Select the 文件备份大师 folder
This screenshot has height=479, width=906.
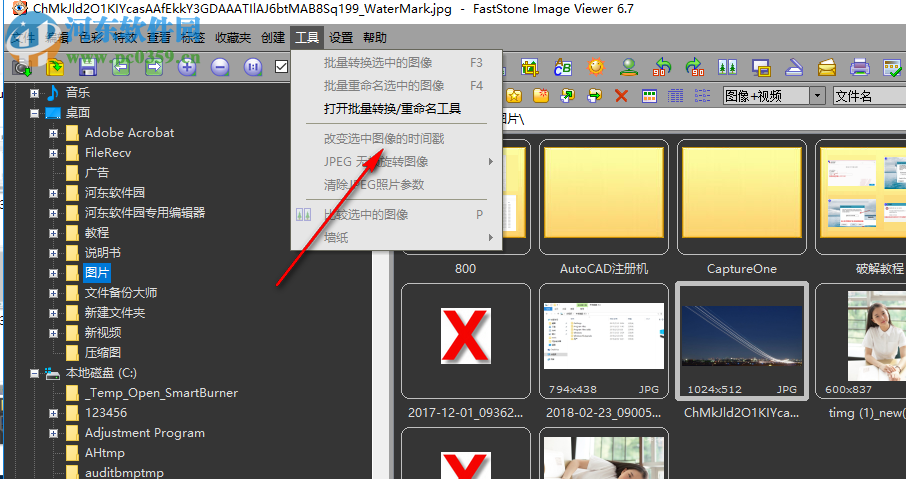point(121,293)
